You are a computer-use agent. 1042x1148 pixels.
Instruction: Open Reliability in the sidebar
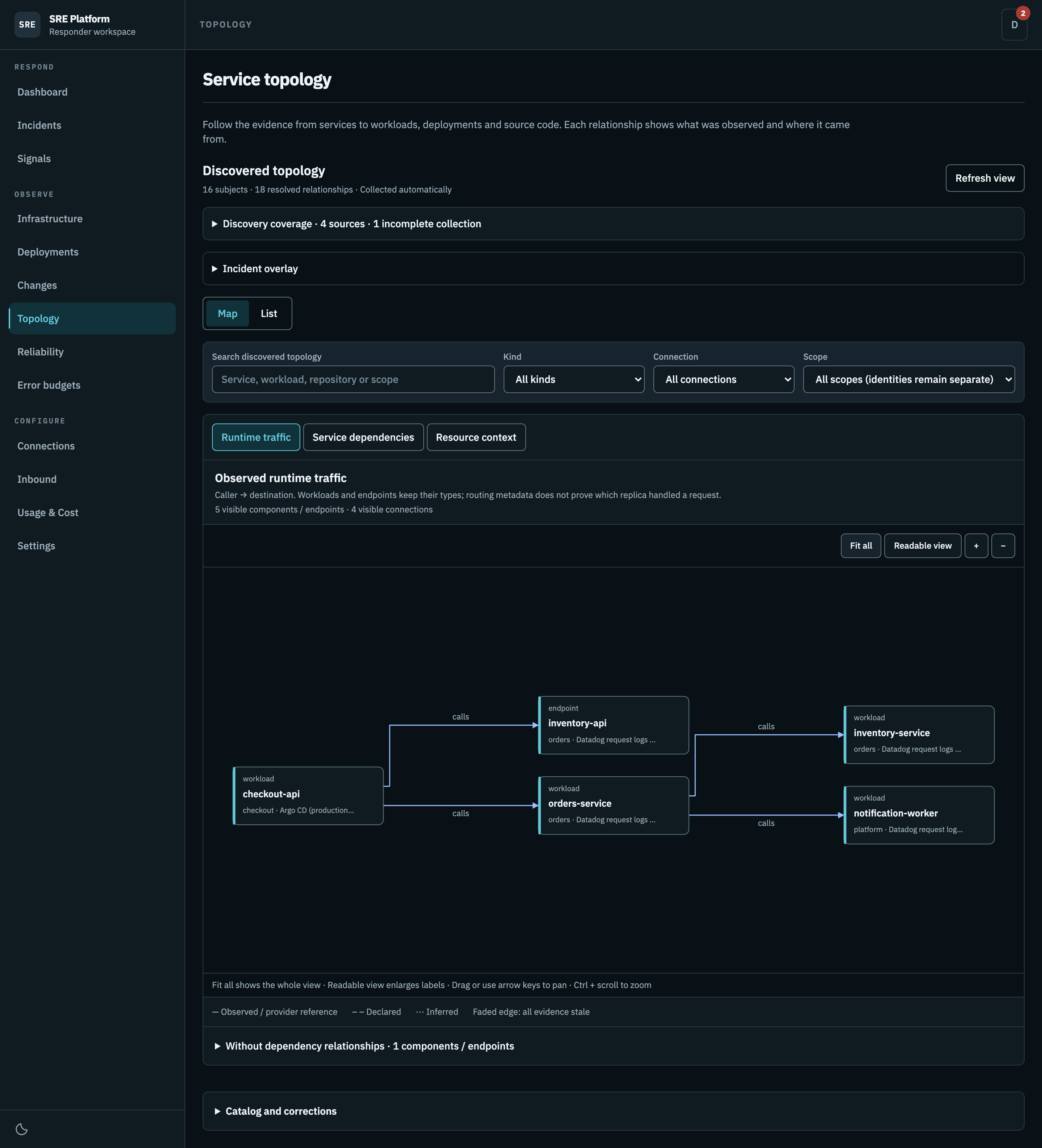click(92, 352)
